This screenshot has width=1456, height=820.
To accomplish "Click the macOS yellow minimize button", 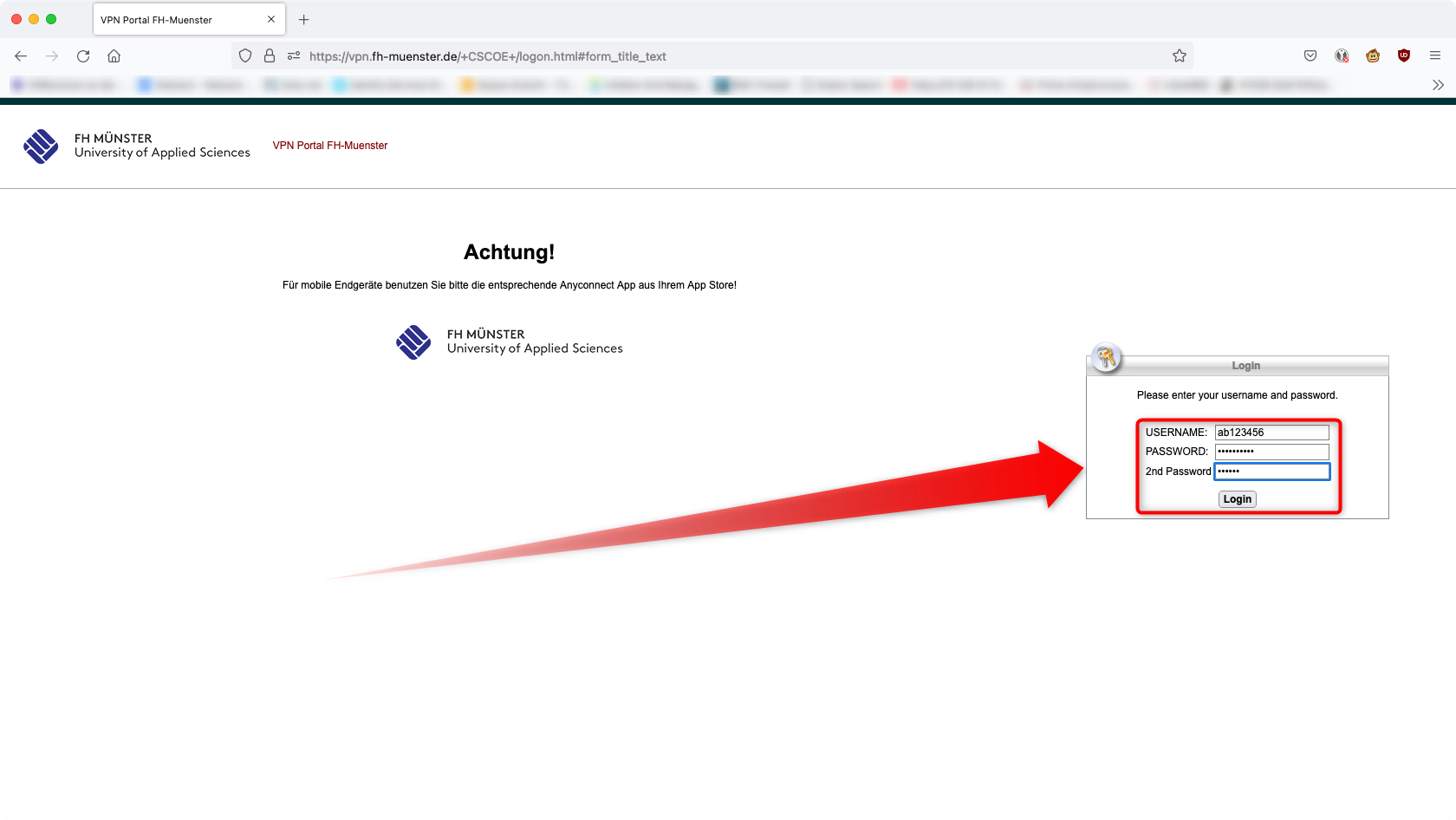I will [34, 19].
